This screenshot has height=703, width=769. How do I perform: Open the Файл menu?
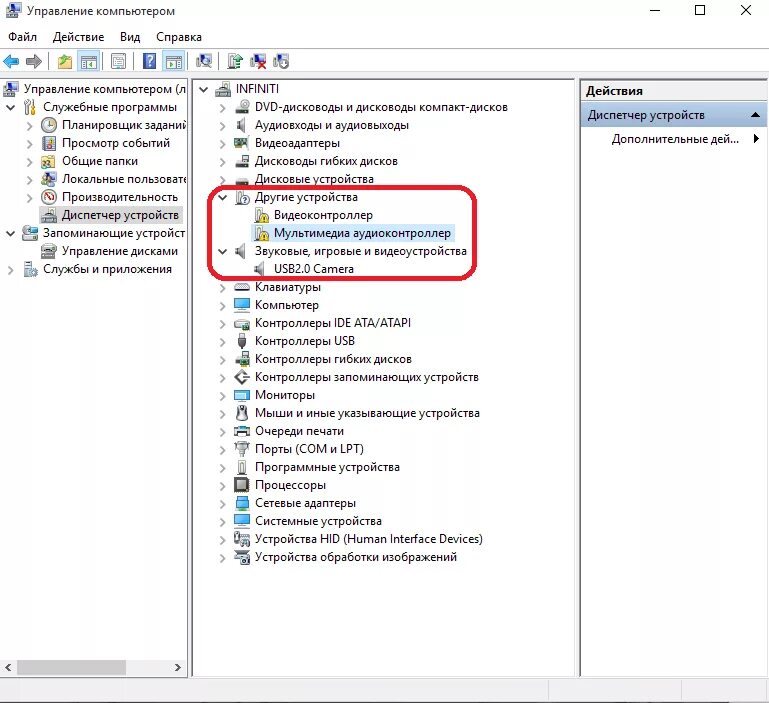coord(23,37)
